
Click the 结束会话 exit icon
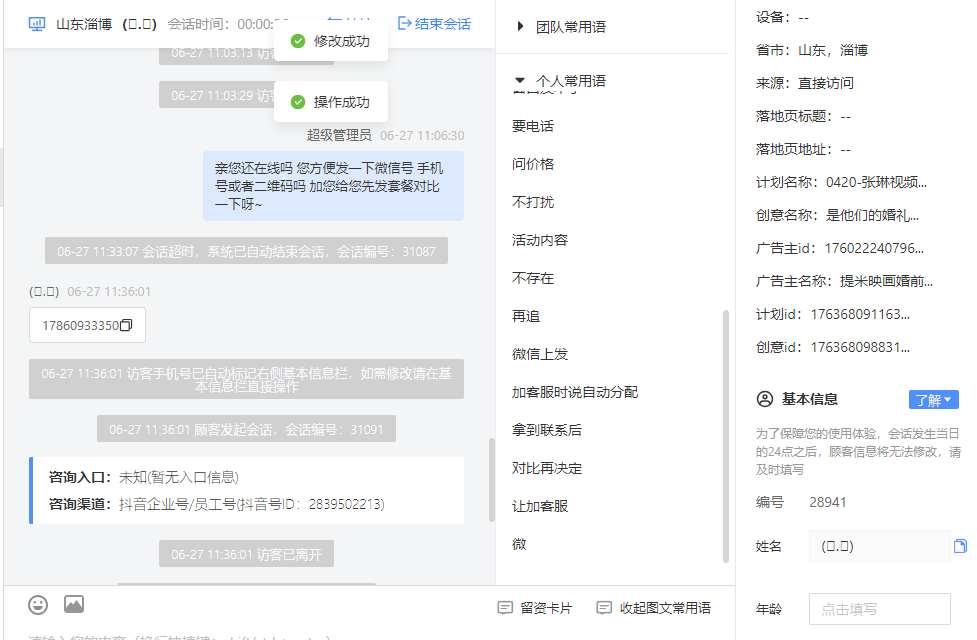click(404, 24)
